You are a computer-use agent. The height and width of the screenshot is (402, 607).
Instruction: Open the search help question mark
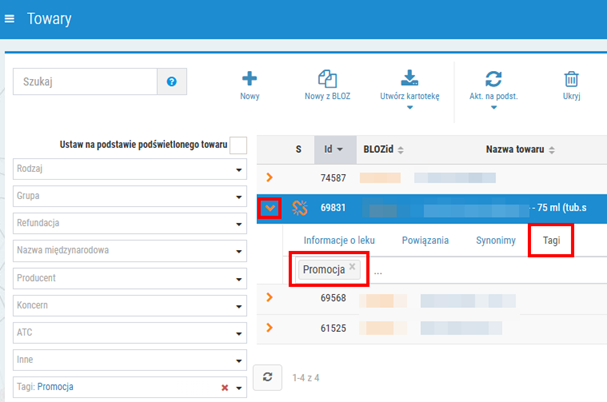tap(172, 82)
